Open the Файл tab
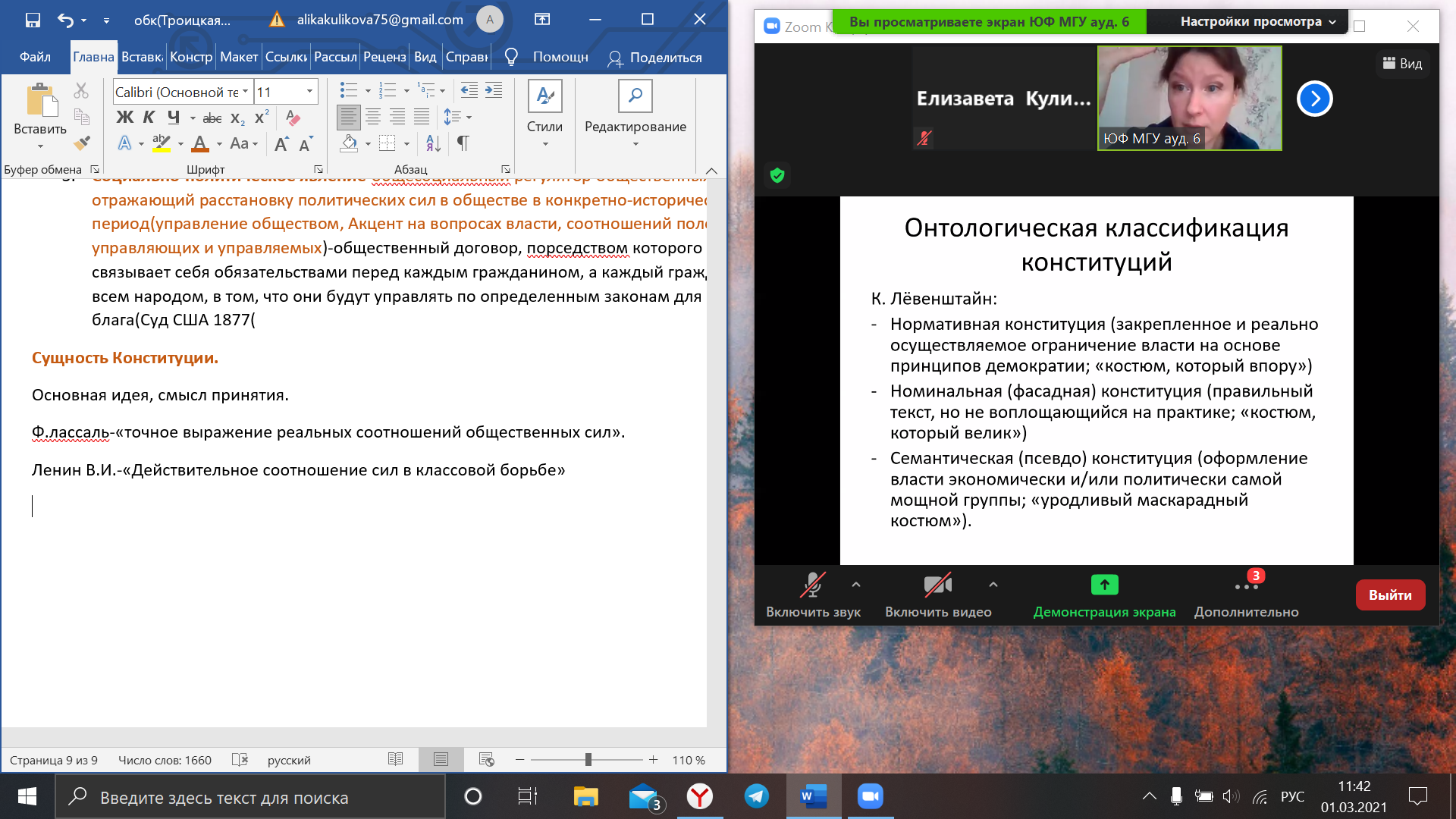Screen dimensions: 1456x819 (x=35, y=57)
